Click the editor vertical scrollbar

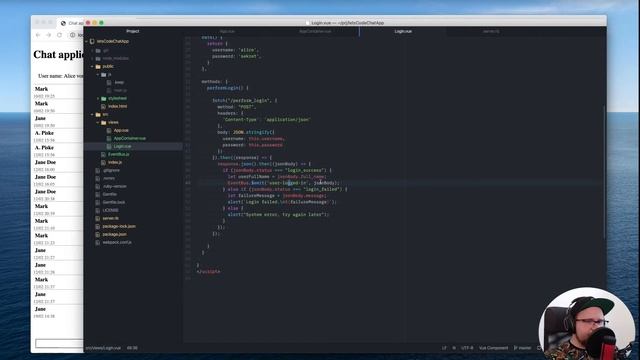604,171
